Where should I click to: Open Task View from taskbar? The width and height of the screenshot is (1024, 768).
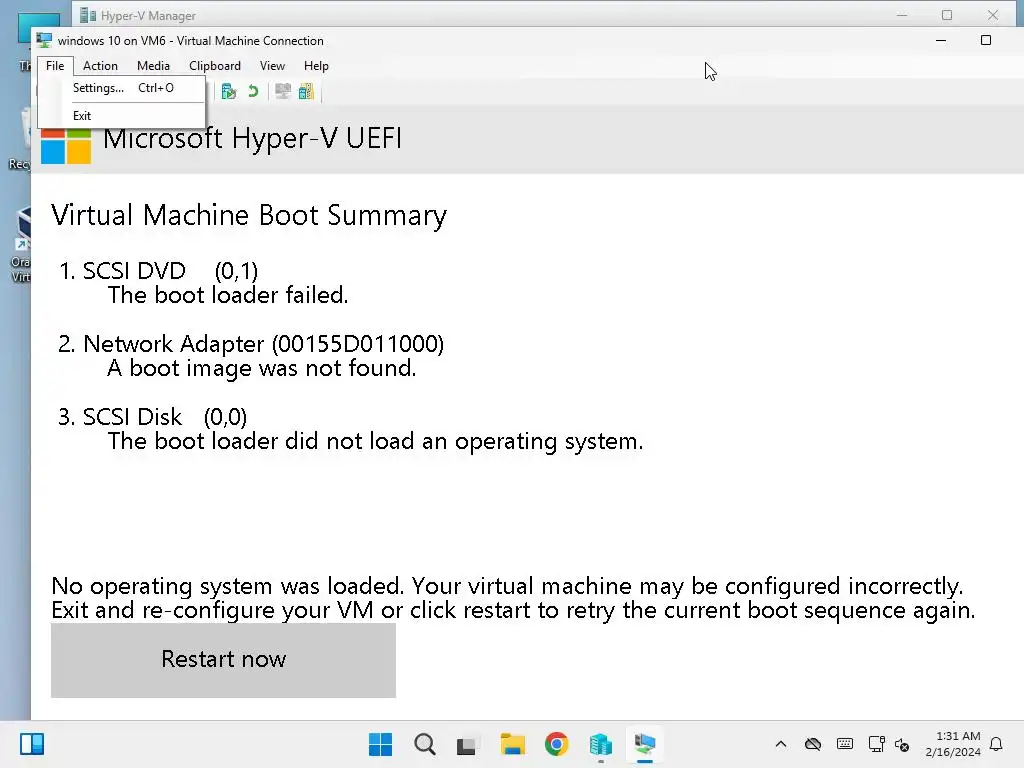[468, 744]
